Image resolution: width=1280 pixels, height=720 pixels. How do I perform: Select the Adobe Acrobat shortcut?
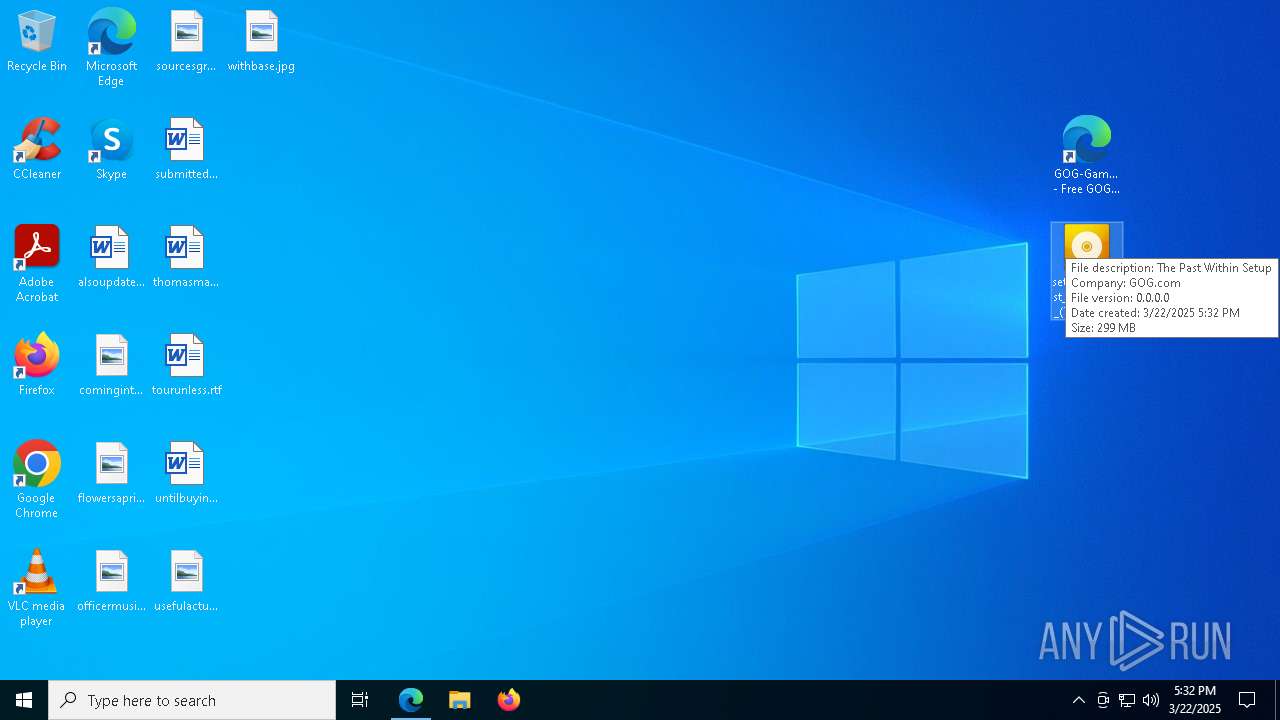tap(37, 264)
